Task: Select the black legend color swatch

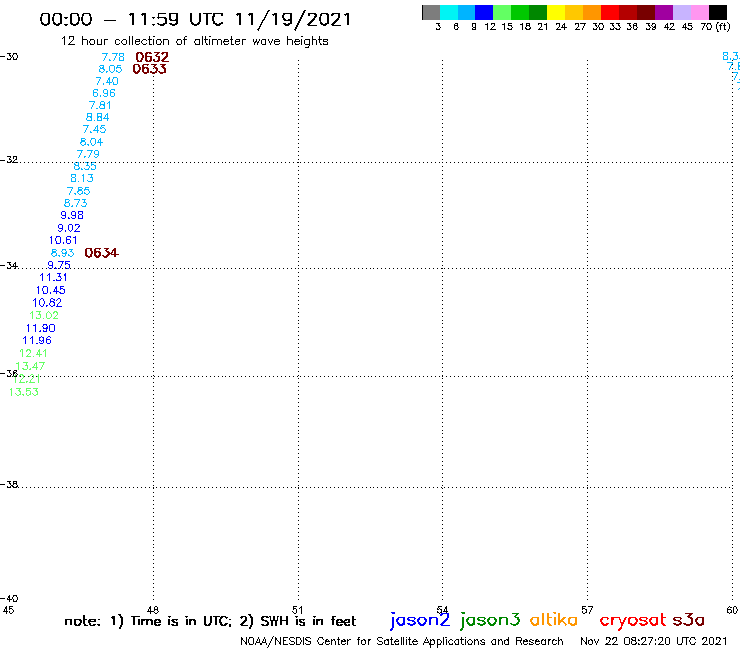Action: [717, 12]
